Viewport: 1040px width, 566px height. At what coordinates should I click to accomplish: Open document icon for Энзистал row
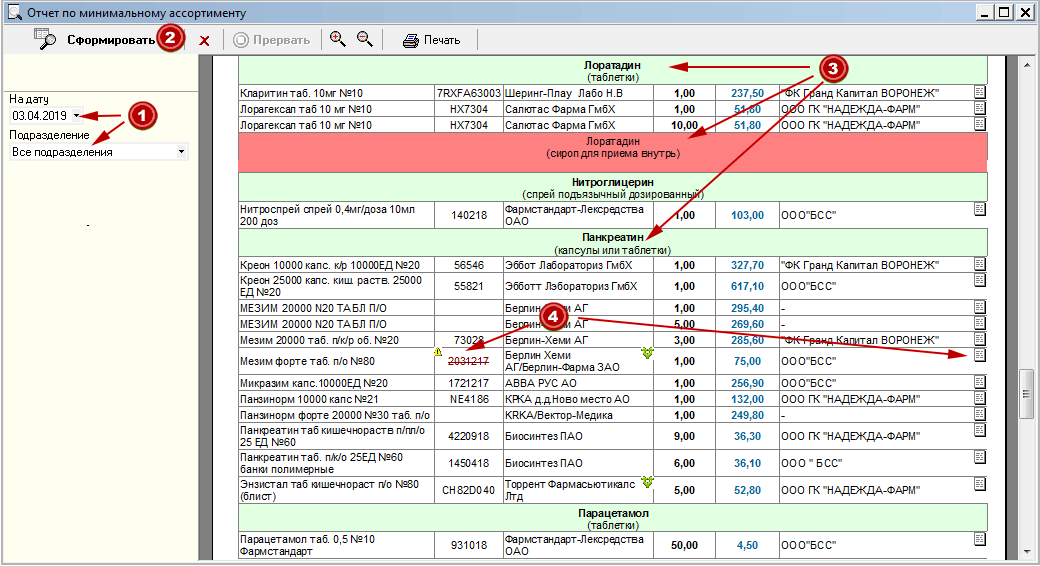(980, 484)
